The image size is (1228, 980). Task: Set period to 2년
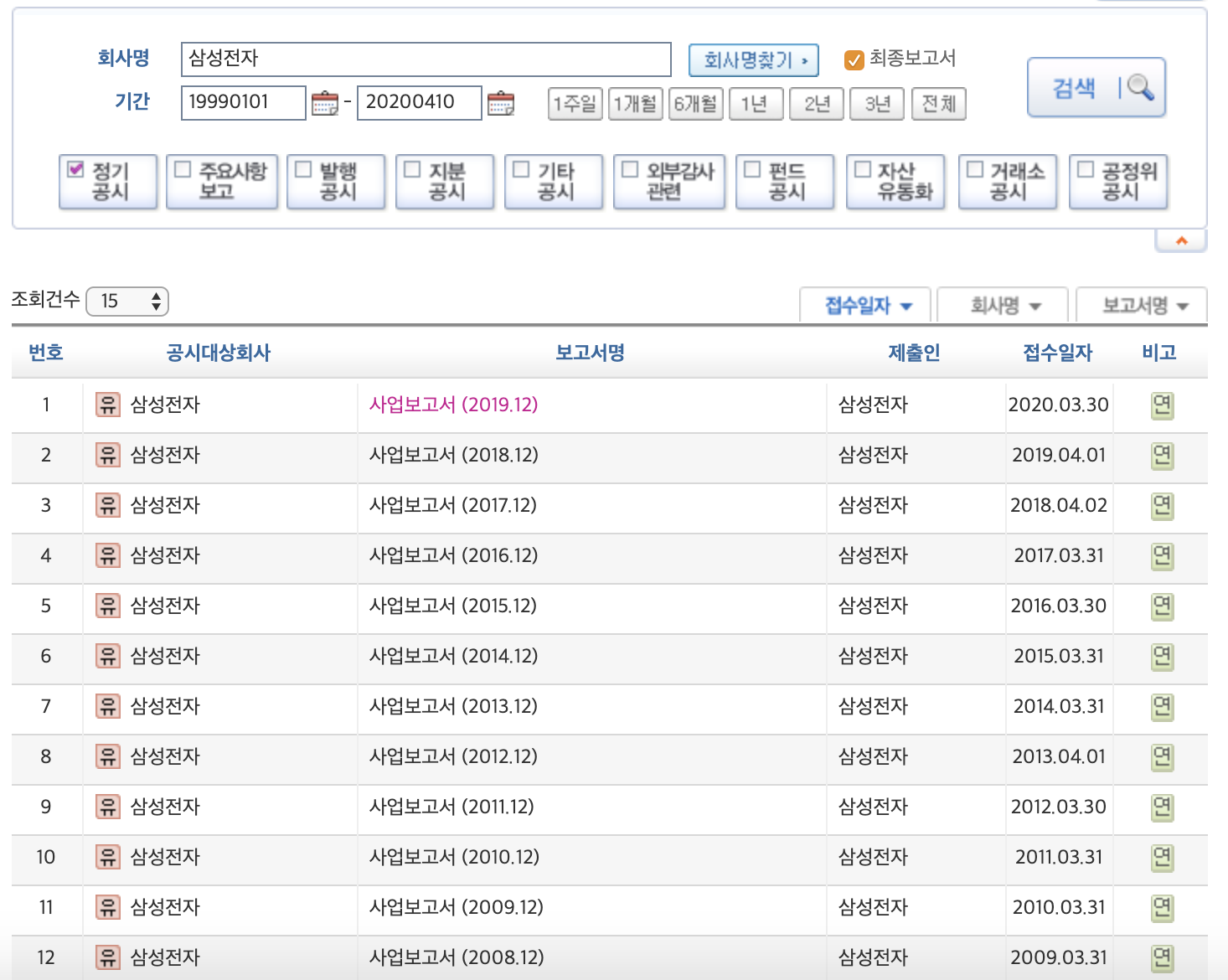coord(817,104)
